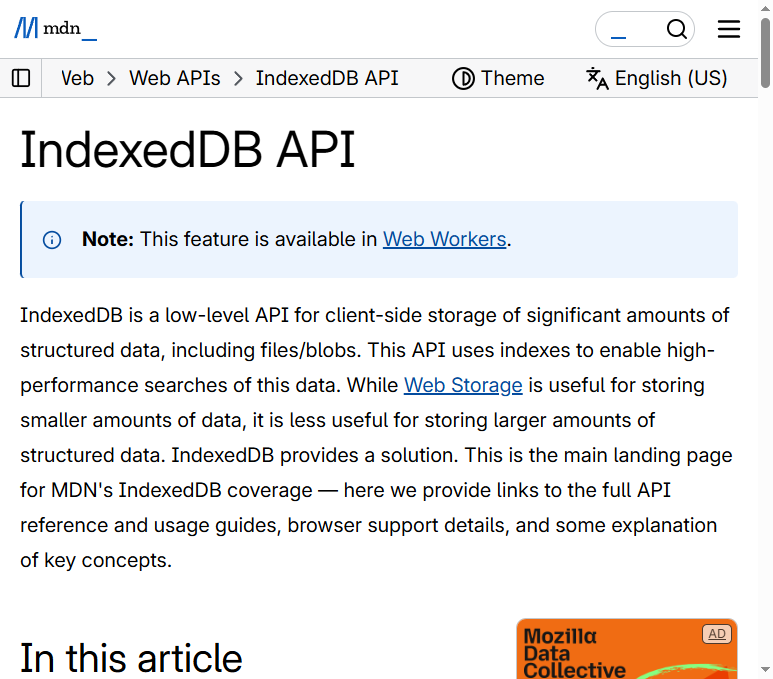Click the magnifying glass search icon
This screenshot has width=773, height=679.
click(677, 29)
